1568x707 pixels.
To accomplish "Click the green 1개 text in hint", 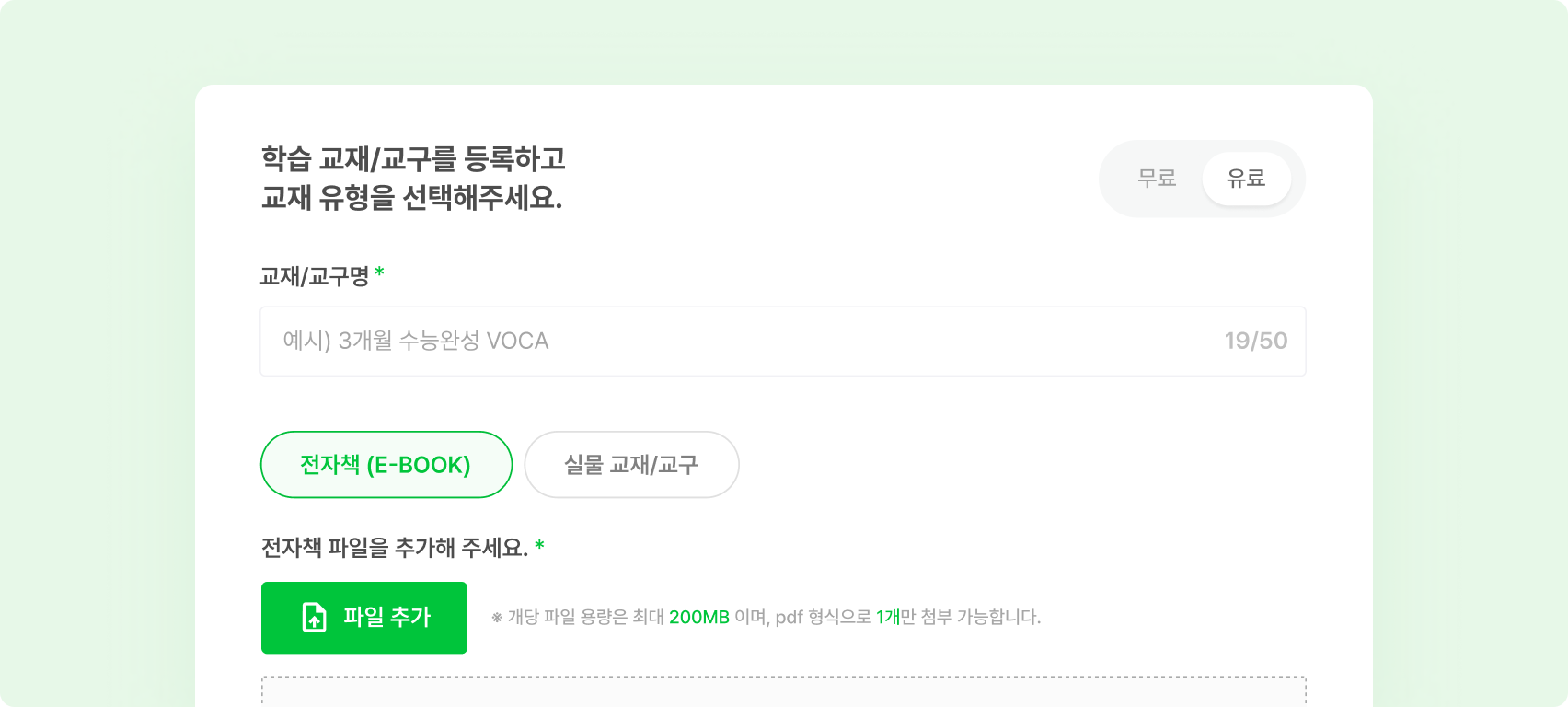I will (x=888, y=617).
